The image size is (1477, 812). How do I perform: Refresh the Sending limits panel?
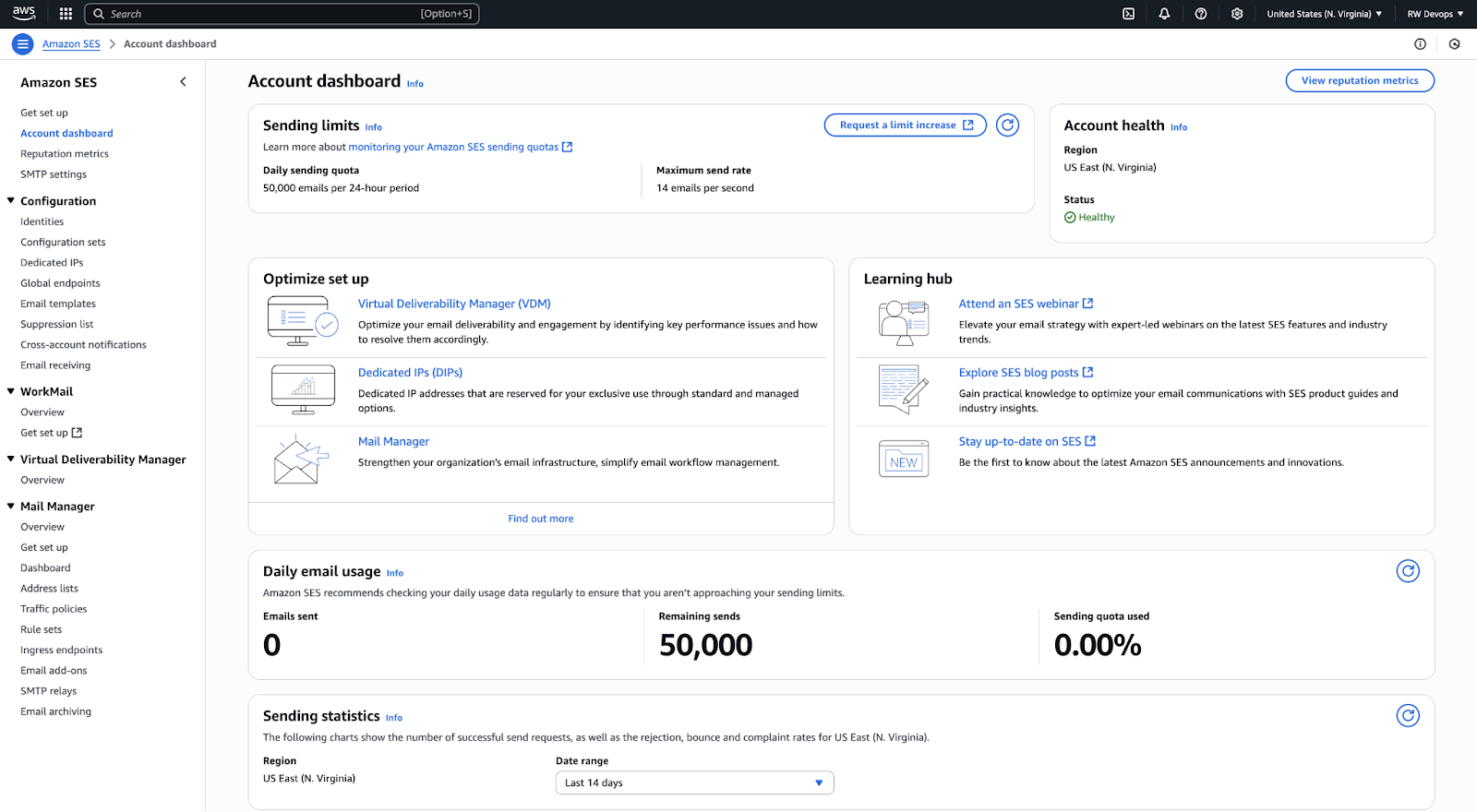pyautogui.click(x=1007, y=125)
